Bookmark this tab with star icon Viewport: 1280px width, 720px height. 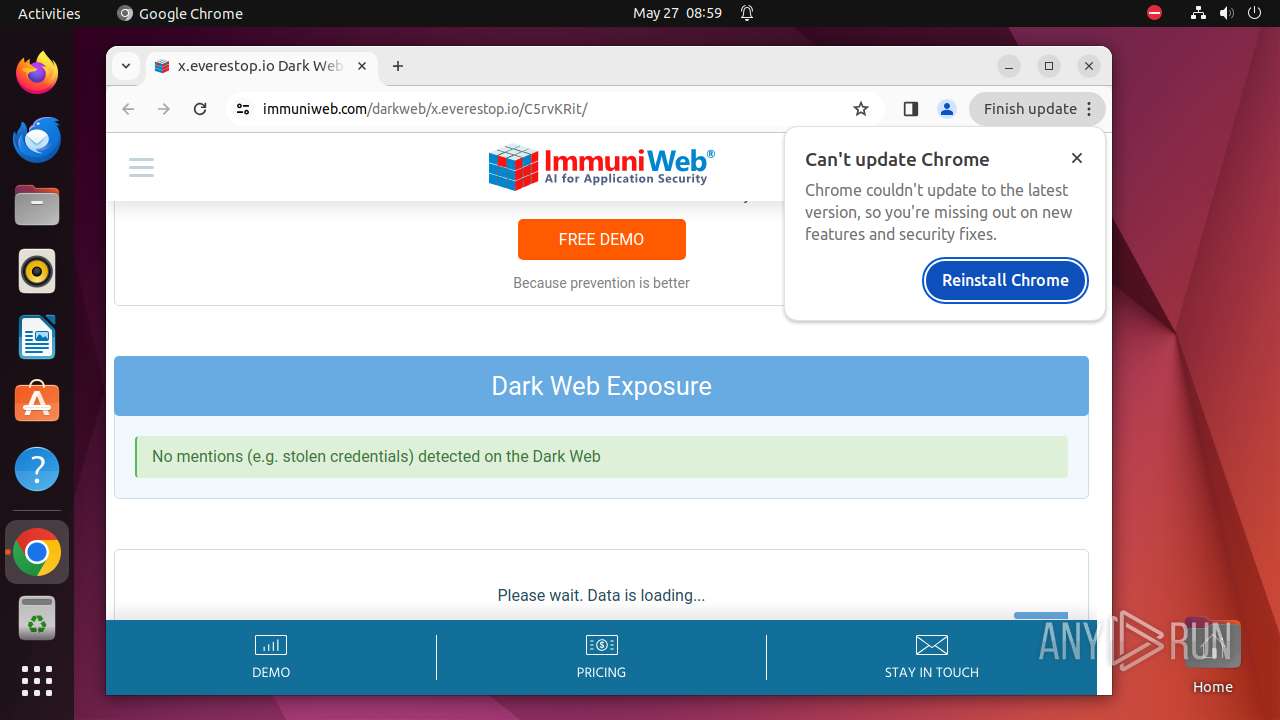[861, 109]
